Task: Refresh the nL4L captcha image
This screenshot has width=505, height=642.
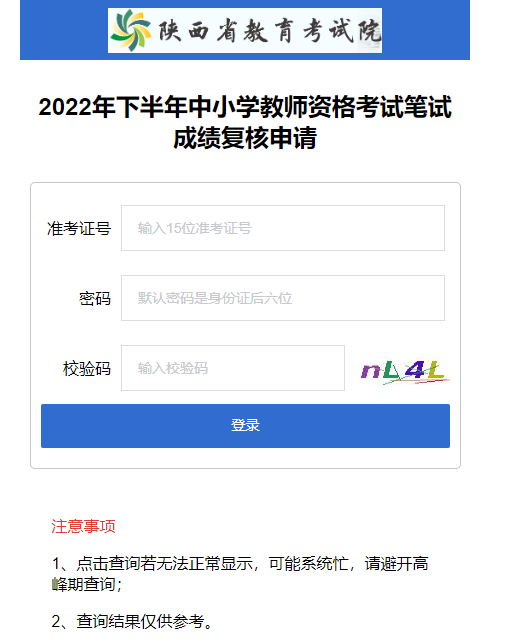Action: [x=405, y=371]
